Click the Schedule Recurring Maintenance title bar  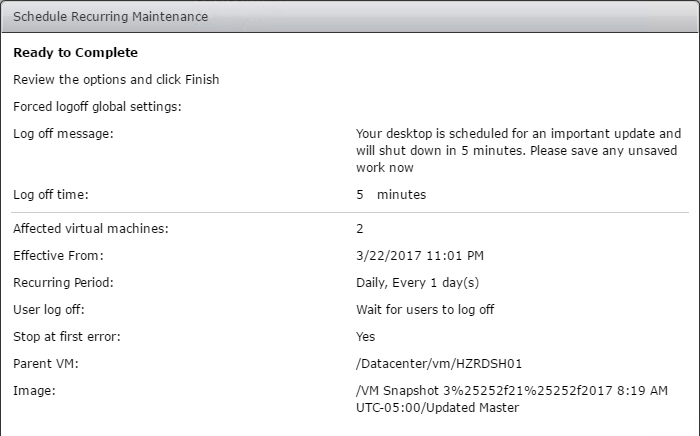coord(350,17)
